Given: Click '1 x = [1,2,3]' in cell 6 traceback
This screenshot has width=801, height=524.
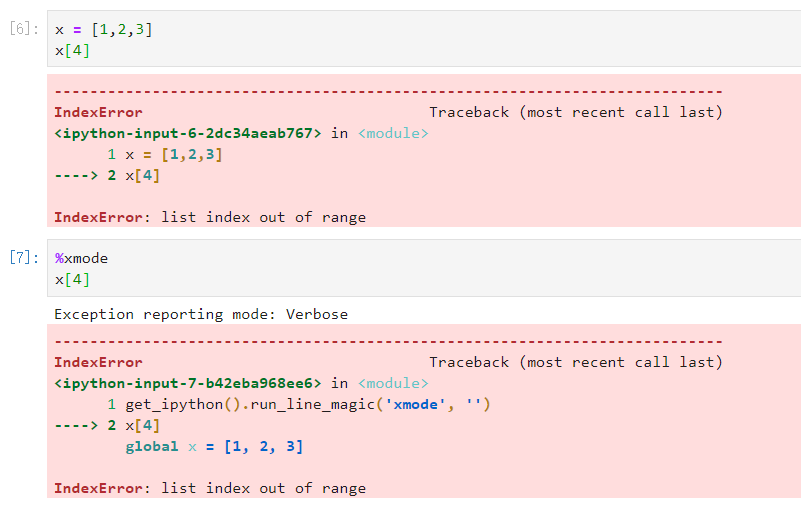Looking at the screenshot, I should pos(165,155).
